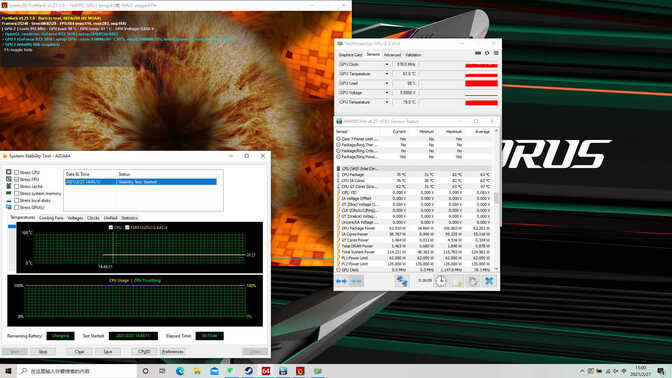Click the HWiNFO blue X close-sensors icon

tap(489, 281)
